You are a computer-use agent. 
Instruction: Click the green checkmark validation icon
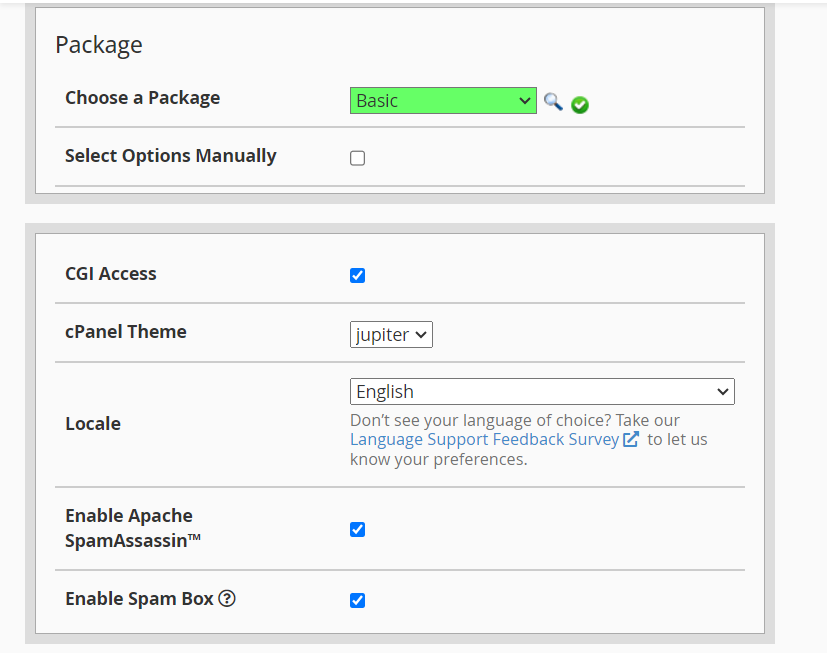[x=580, y=104]
